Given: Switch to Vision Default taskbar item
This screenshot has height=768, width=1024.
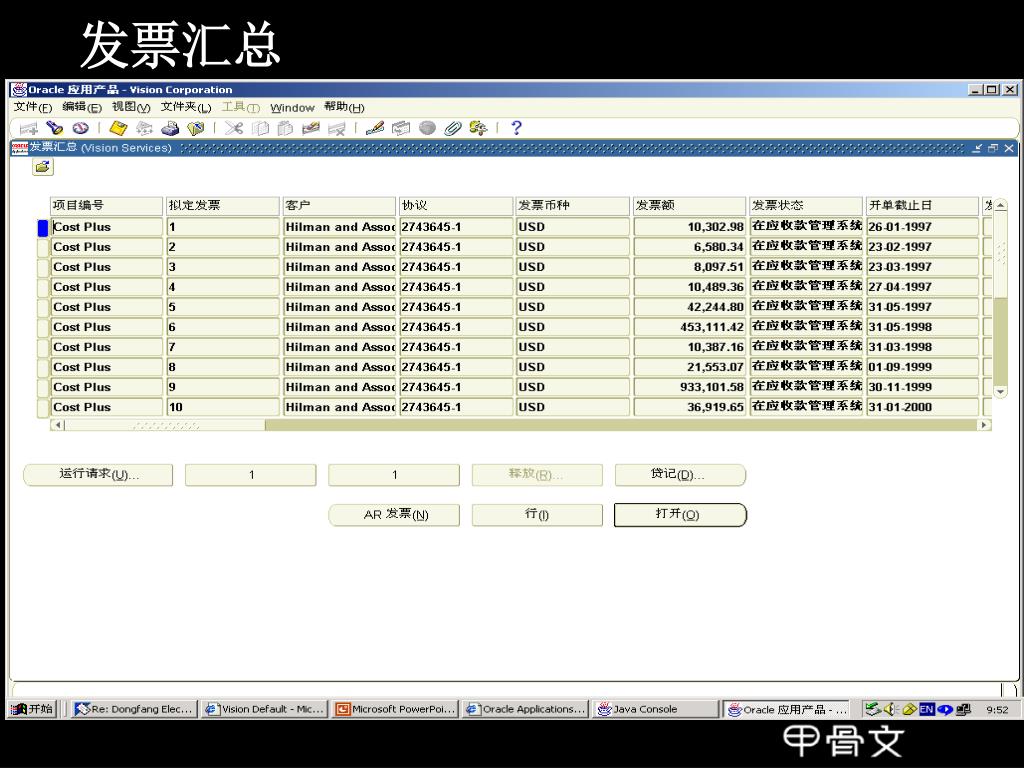Looking at the screenshot, I should (x=264, y=709).
